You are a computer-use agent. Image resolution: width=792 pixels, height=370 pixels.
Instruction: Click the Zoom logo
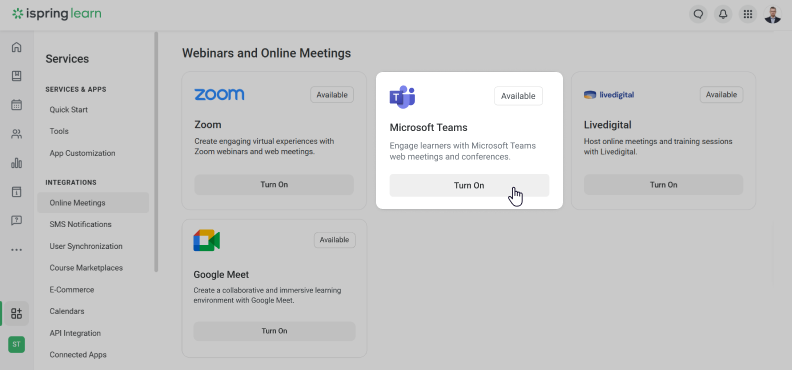click(219, 94)
